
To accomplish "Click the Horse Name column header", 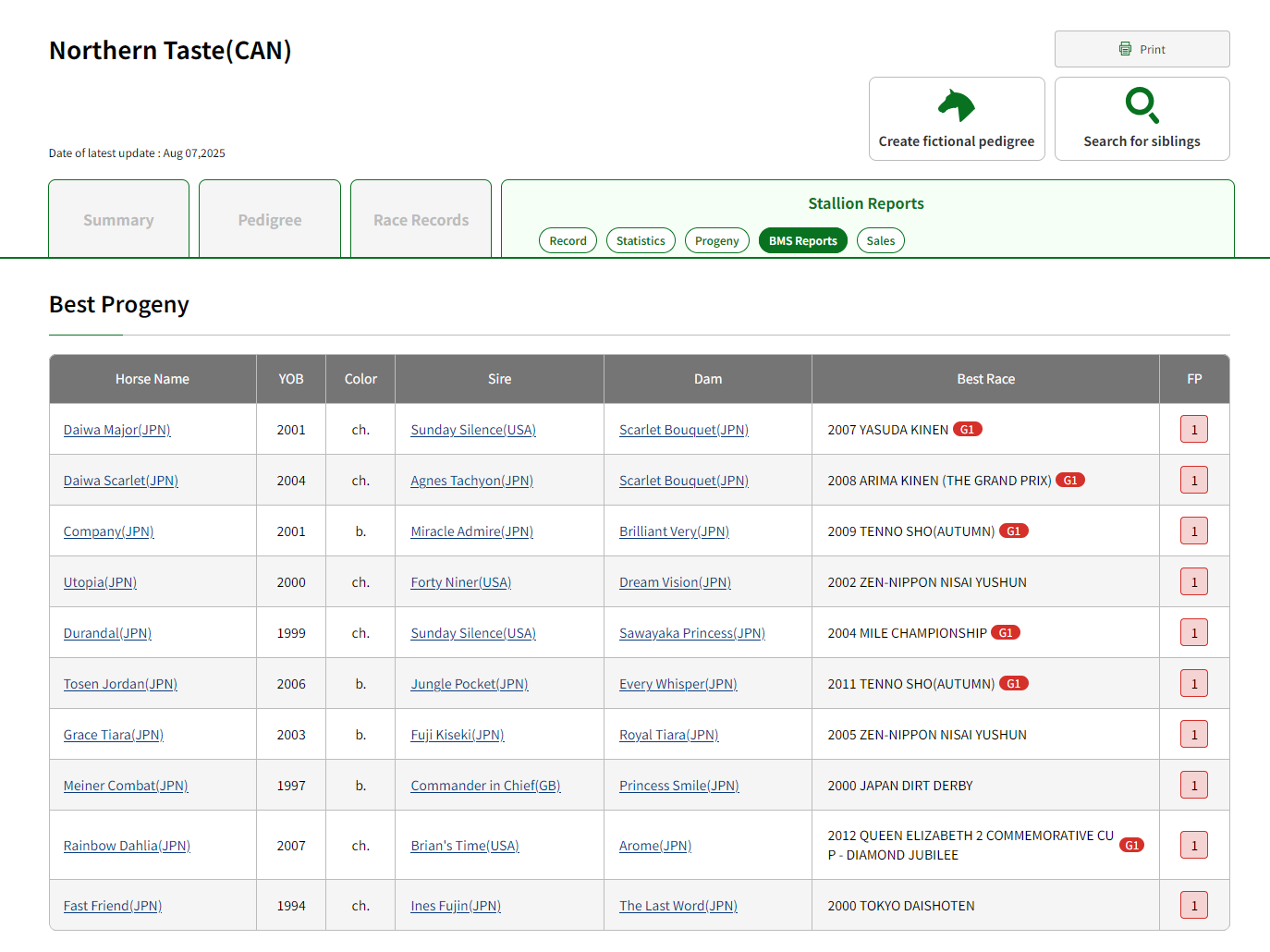I will [153, 379].
